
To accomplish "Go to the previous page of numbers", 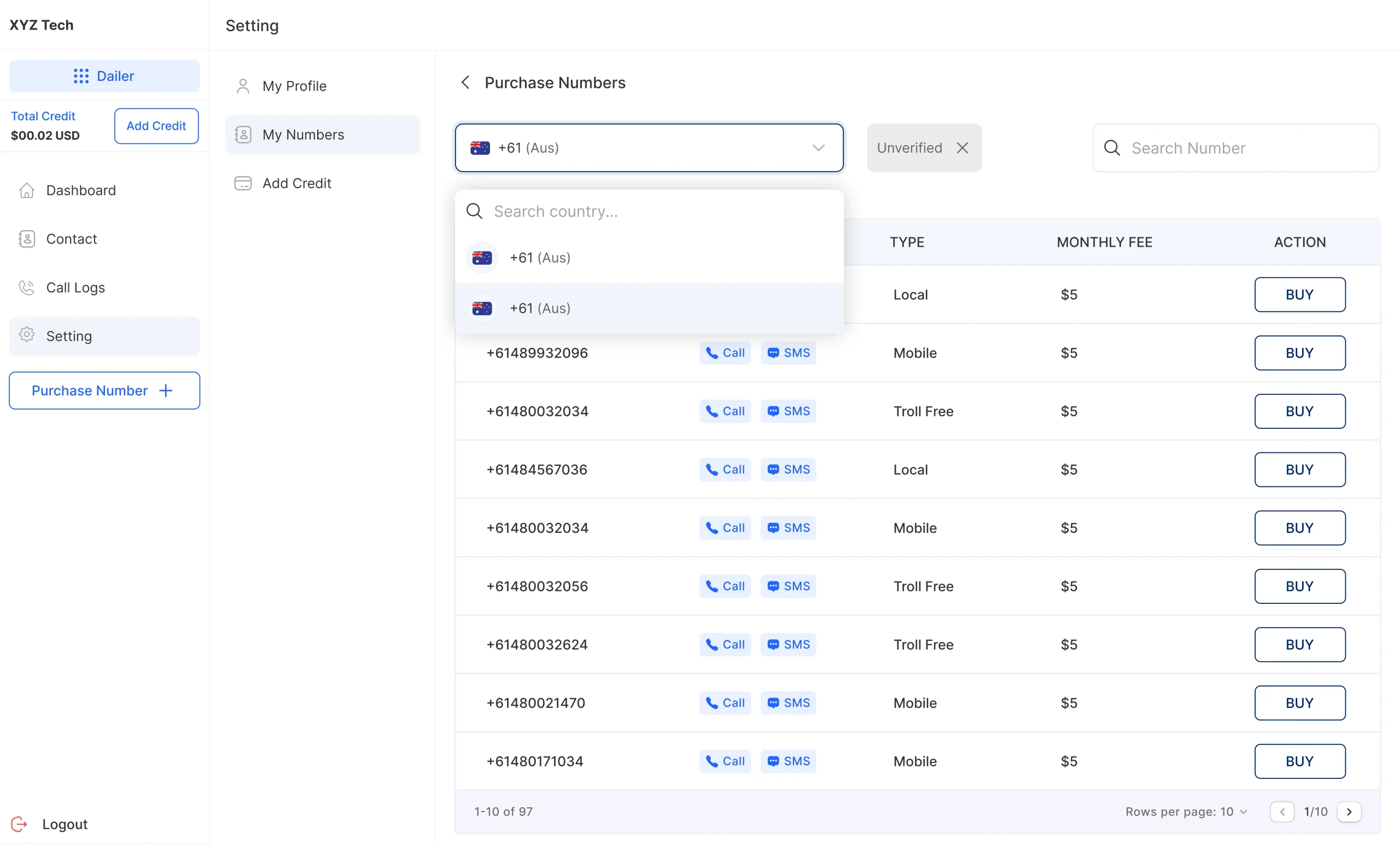I will click(x=1282, y=811).
